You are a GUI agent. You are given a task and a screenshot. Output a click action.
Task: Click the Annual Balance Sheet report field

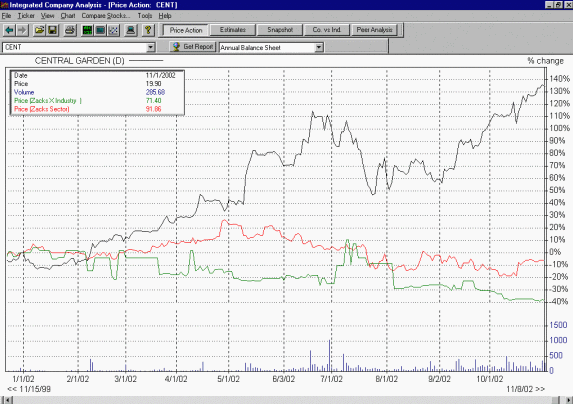[267, 47]
